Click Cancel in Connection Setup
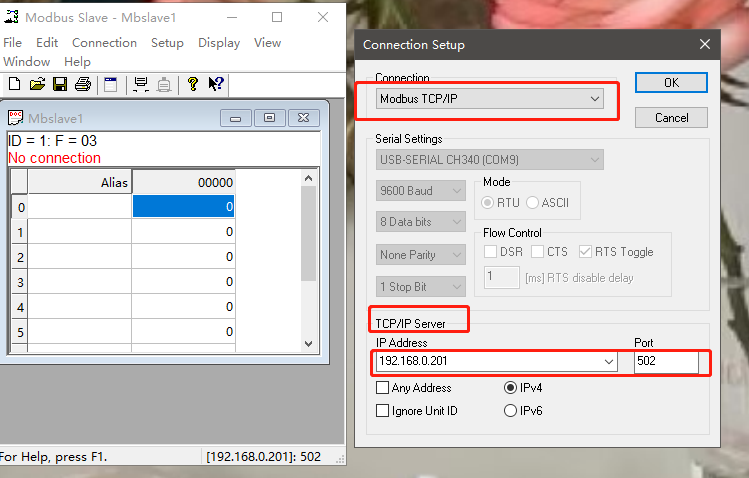The height and width of the screenshot is (478, 749). (x=671, y=117)
